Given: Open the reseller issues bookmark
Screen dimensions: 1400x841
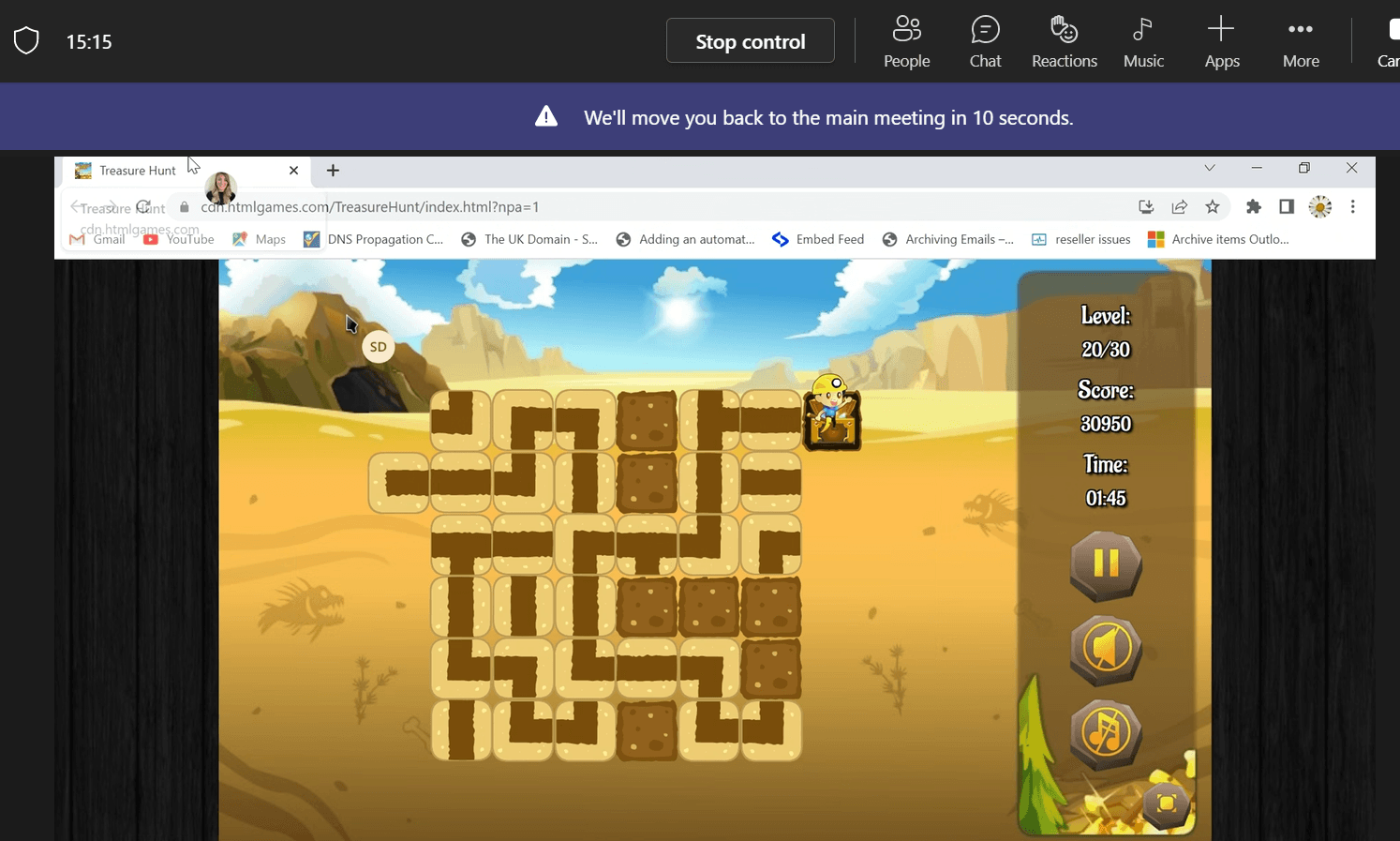Looking at the screenshot, I should click(1081, 239).
